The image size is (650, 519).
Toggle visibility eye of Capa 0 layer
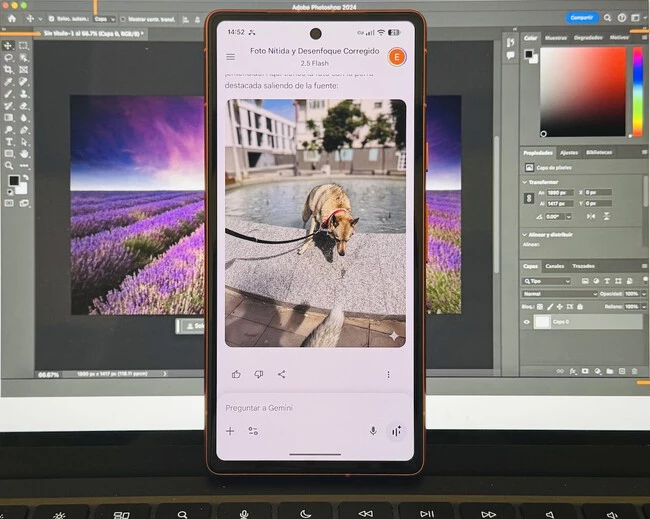(x=527, y=322)
